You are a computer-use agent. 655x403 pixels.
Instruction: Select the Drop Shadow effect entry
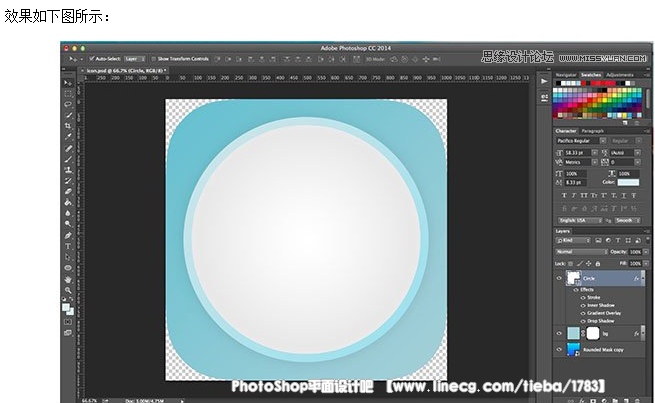(x=597, y=320)
